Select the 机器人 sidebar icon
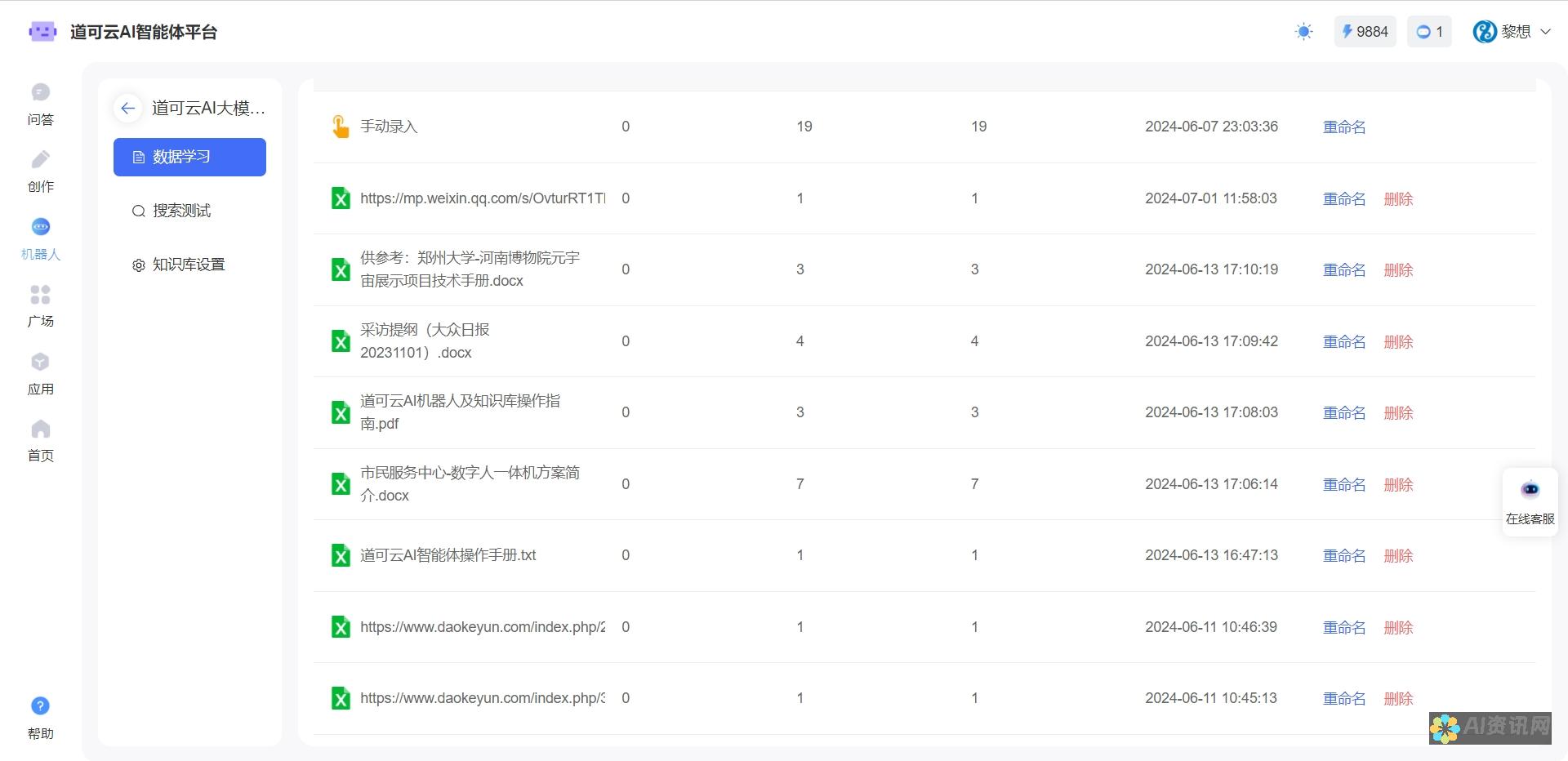 coord(40,226)
